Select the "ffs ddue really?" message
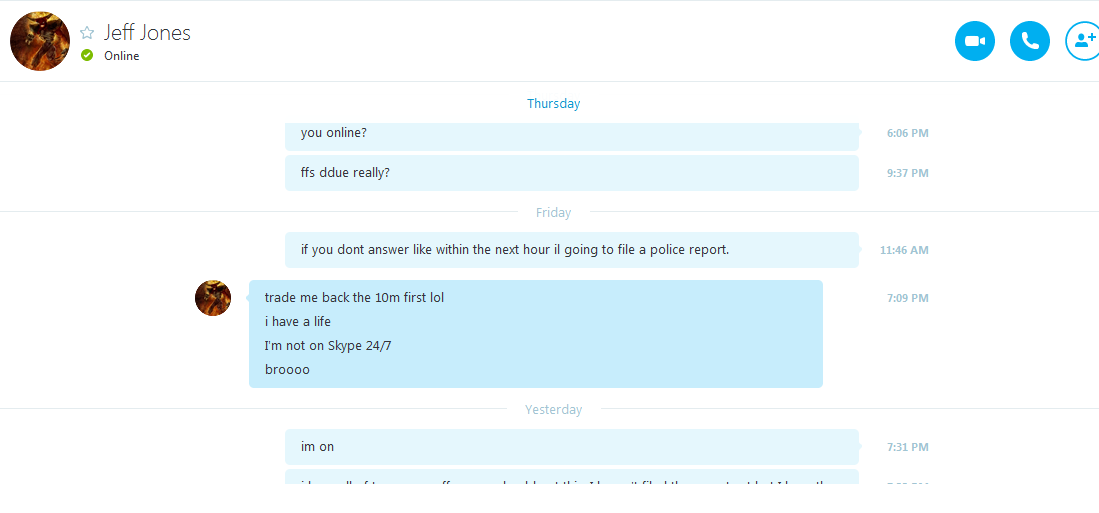Screen dimensions: 1099x513 tap(572, 172)
